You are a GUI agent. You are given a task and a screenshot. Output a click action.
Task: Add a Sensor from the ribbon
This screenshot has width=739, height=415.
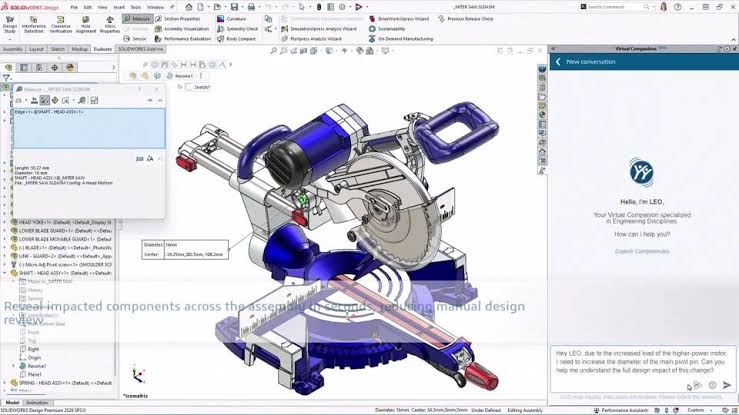(x=135, y=39)
